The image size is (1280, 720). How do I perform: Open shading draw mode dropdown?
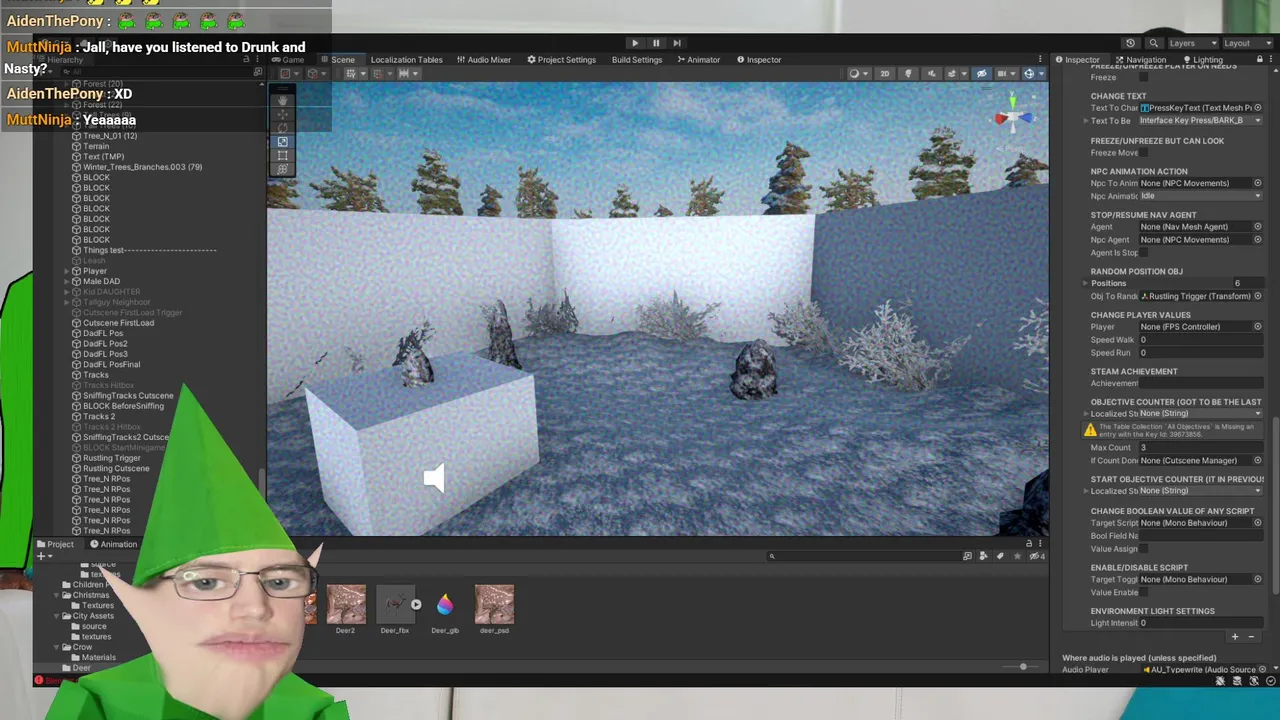[857, 73]
